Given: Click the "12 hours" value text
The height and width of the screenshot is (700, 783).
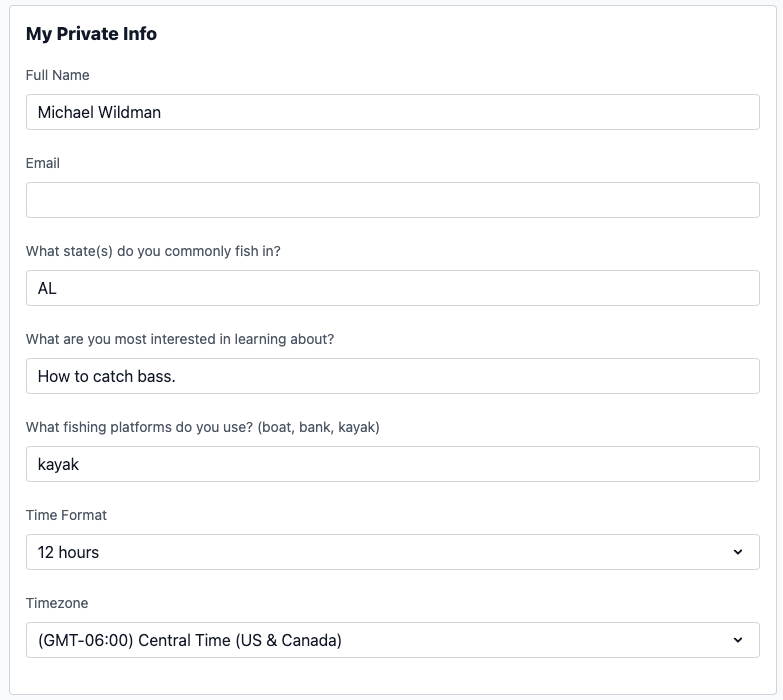Looking at the screenshot, I should pyautogui.click(x=68, y=552).
